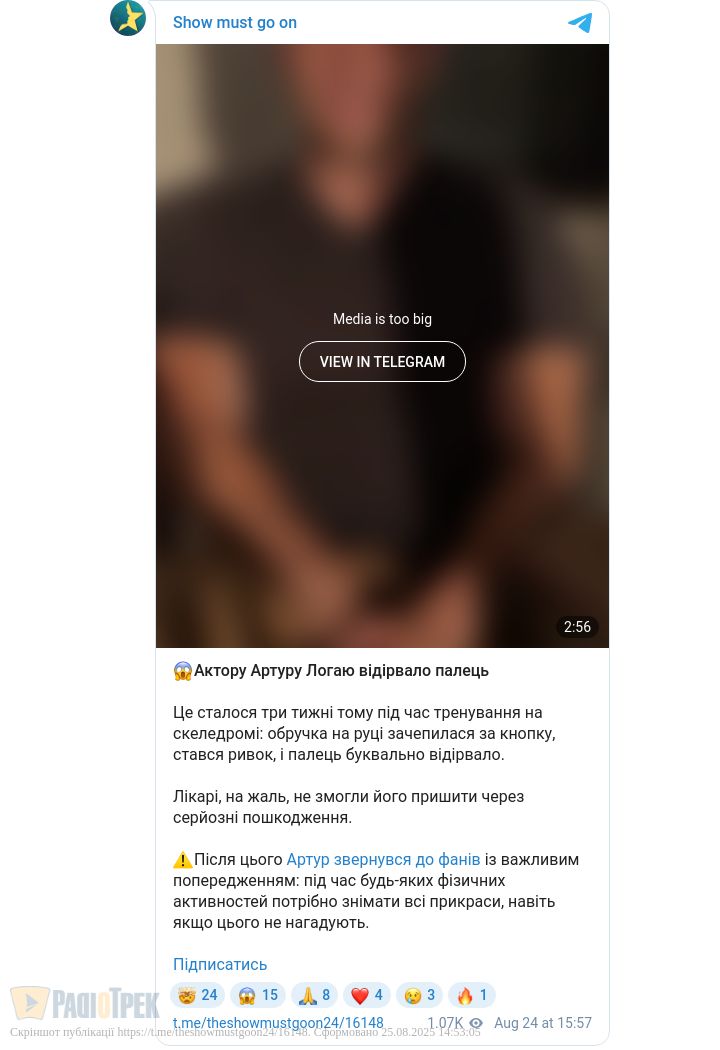This screenshot has width=720, height=1050.
Task: Click the Підписатись subscribe link
Action: tap(220, 964)
